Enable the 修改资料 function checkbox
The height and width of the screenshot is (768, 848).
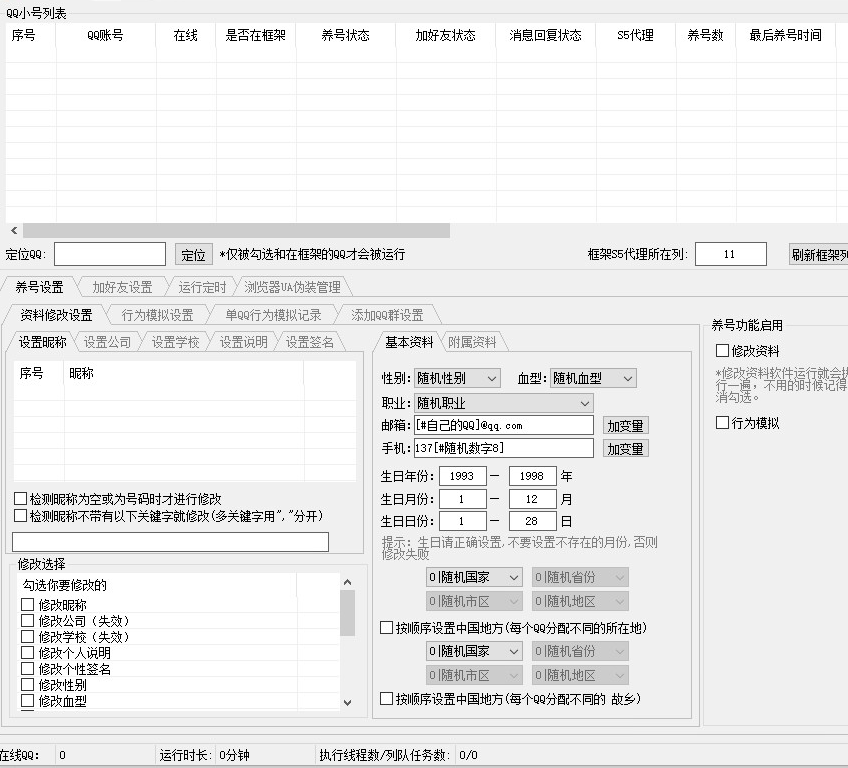(x=723, y=351)
